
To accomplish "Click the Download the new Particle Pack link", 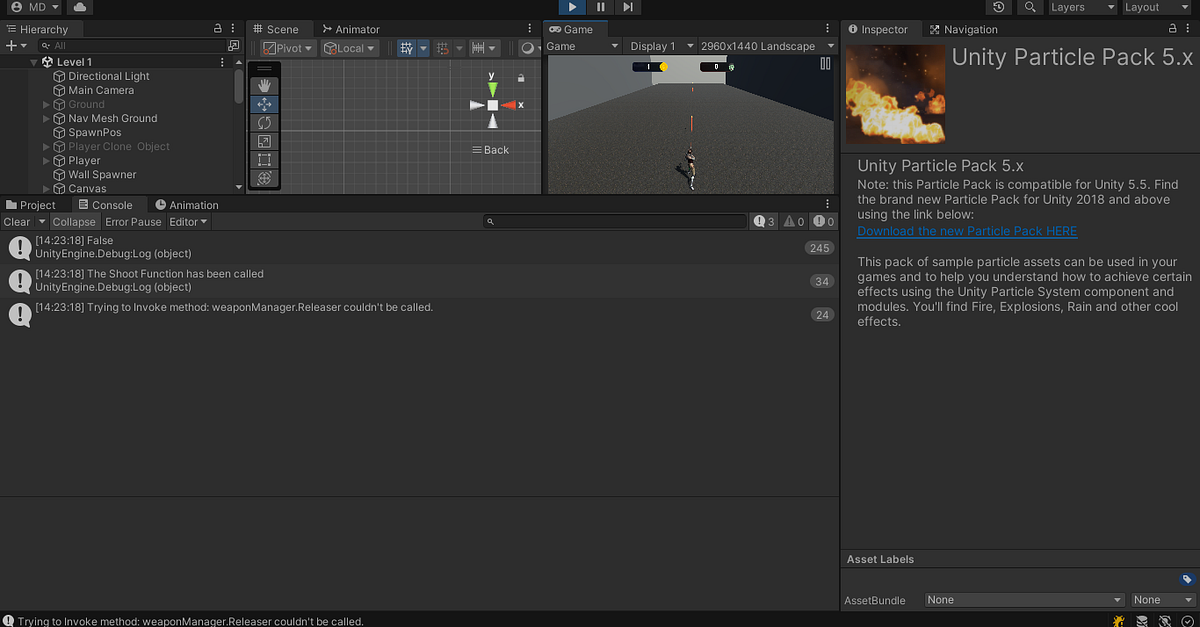I will coord(966,231).
